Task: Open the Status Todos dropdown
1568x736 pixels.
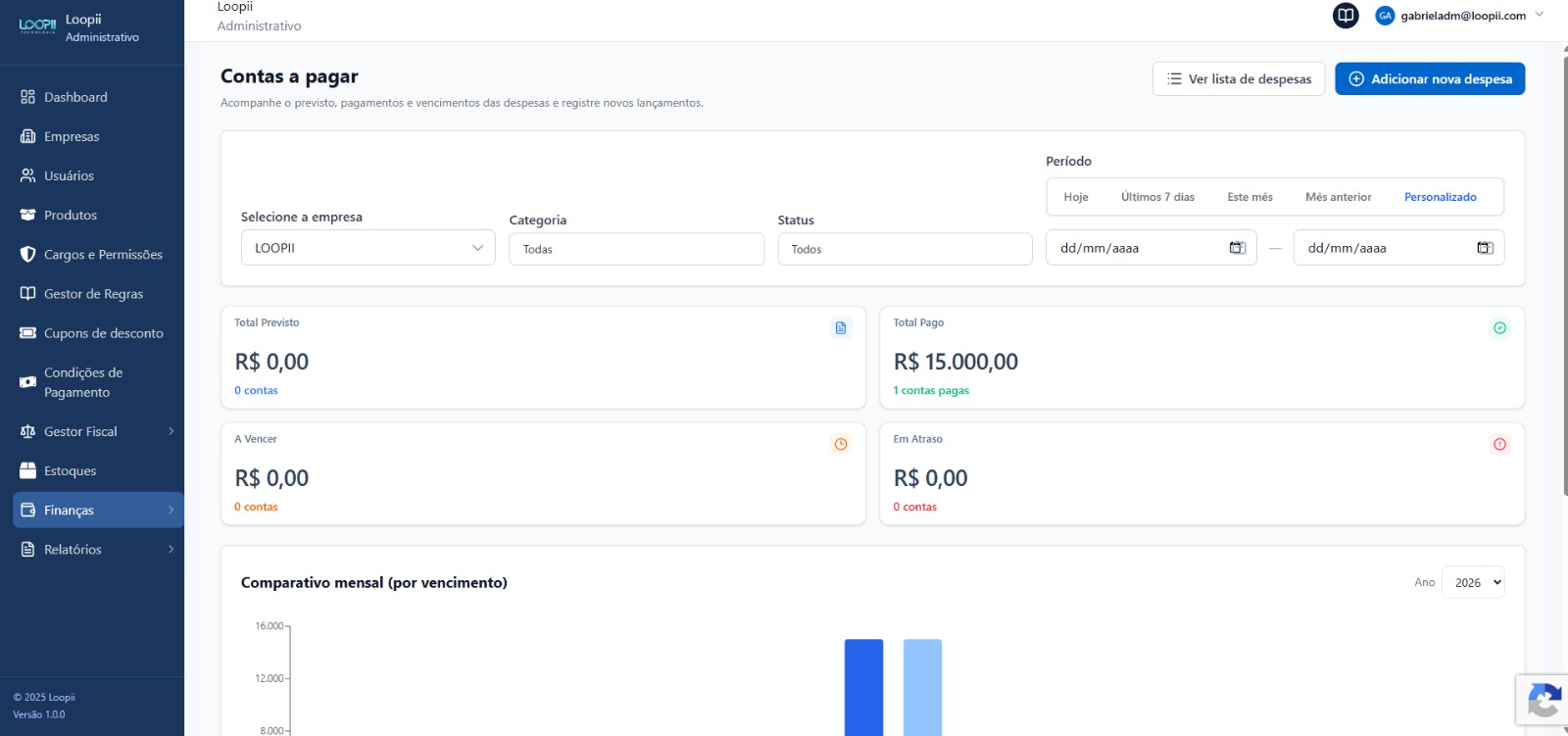Action: [905, 249]
